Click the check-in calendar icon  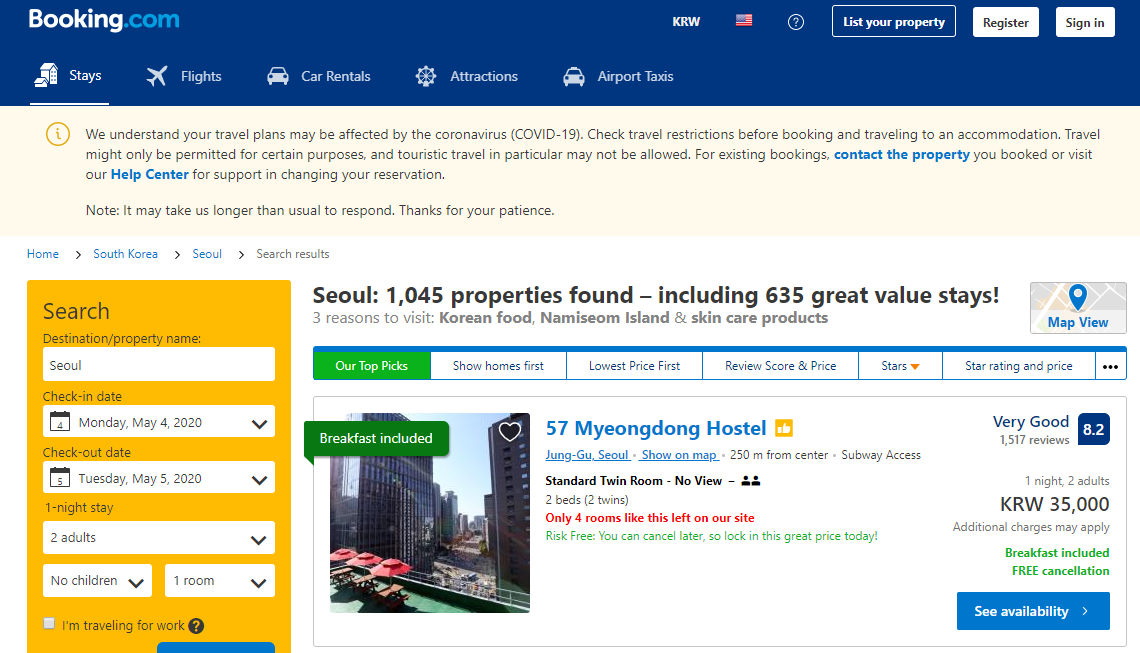click(60, 421)
